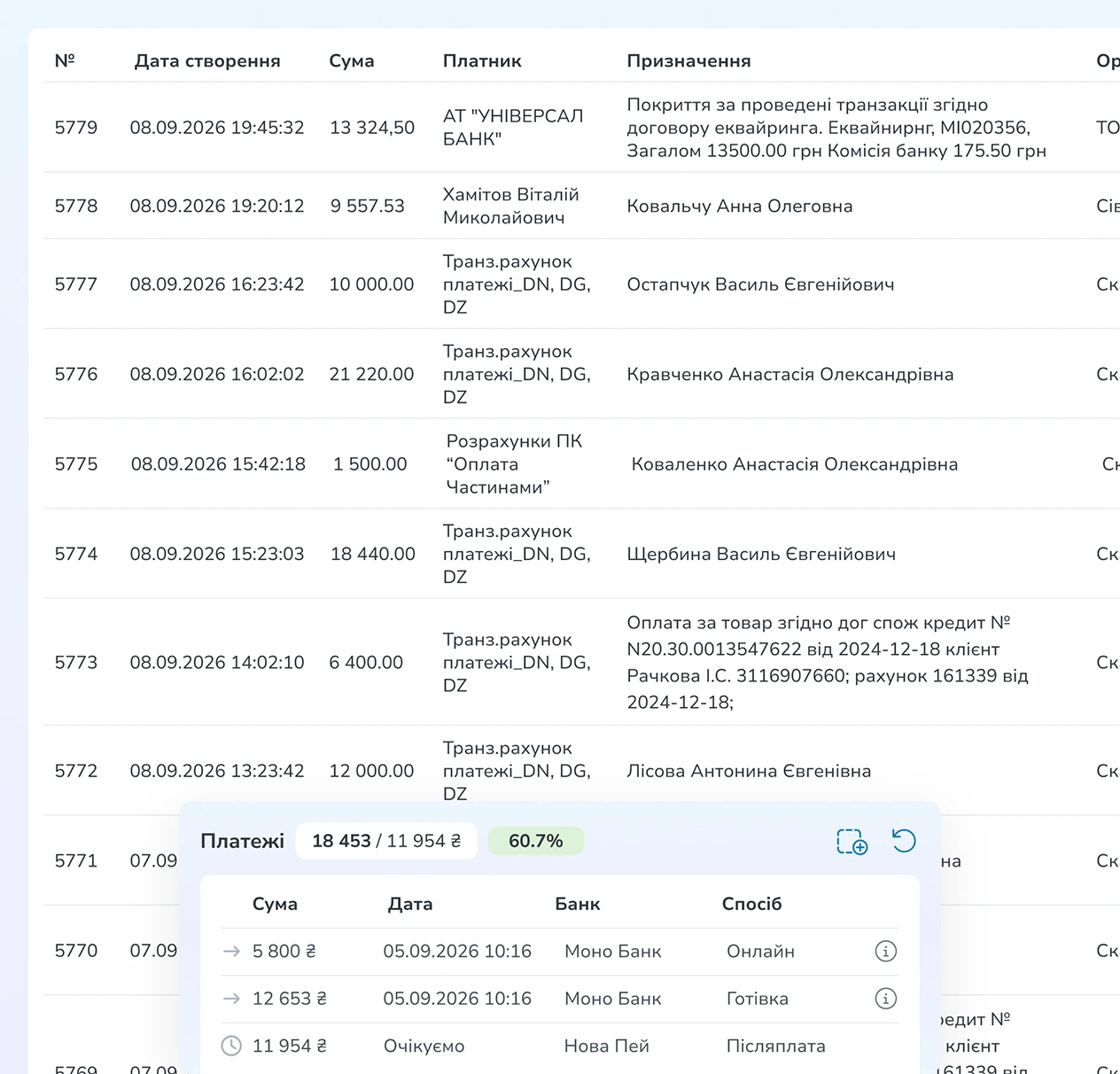Click amount 13 324,50
Screen dimensions: 1120x1074
[x=372, y=128]
